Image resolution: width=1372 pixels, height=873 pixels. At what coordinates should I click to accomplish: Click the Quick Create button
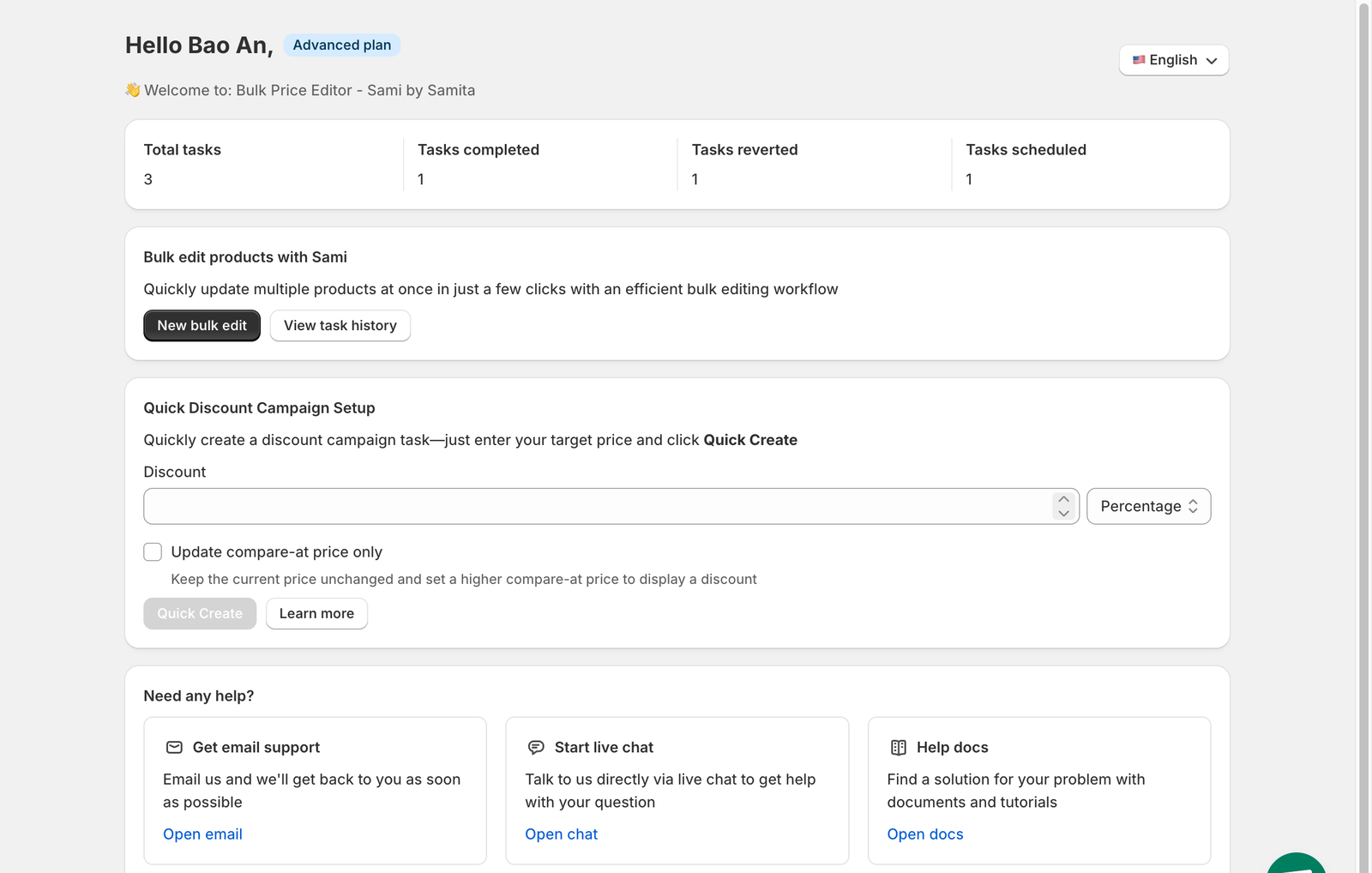point(200,613)
